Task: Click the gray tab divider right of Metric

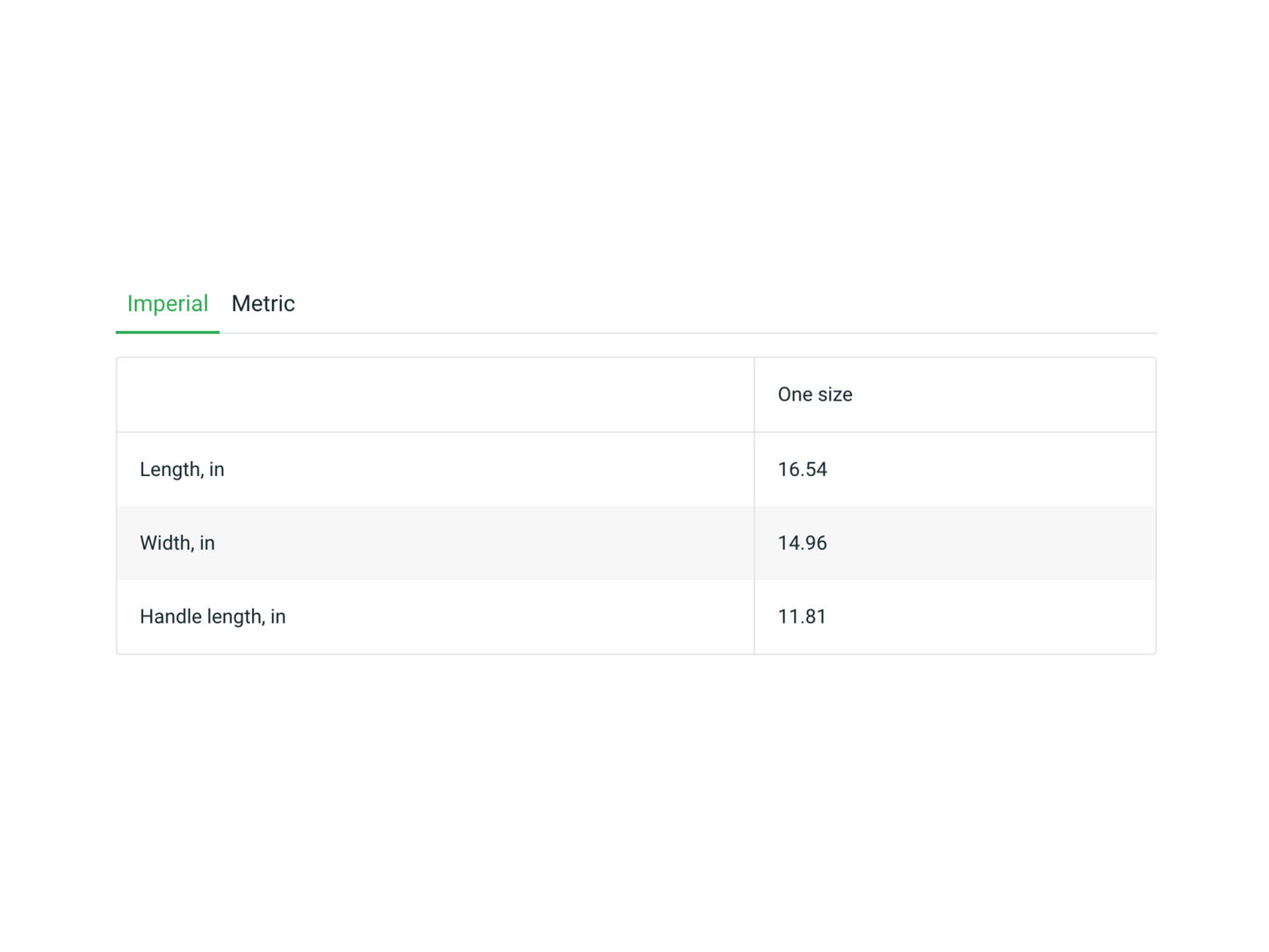Action: coord(703,333)
